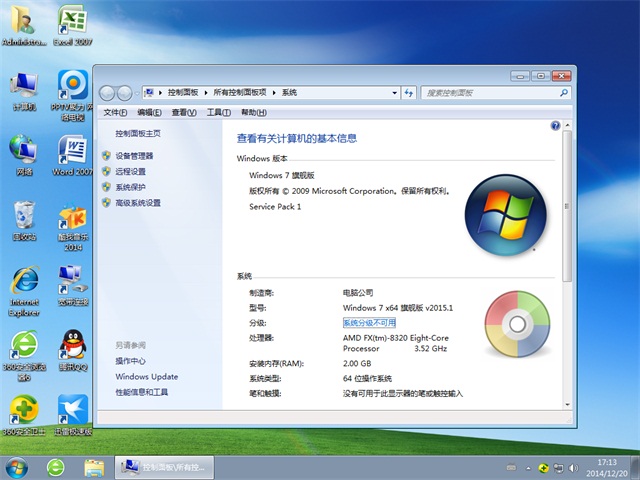
Task: Click the Forward navigation button
Action: pos(124,93)
